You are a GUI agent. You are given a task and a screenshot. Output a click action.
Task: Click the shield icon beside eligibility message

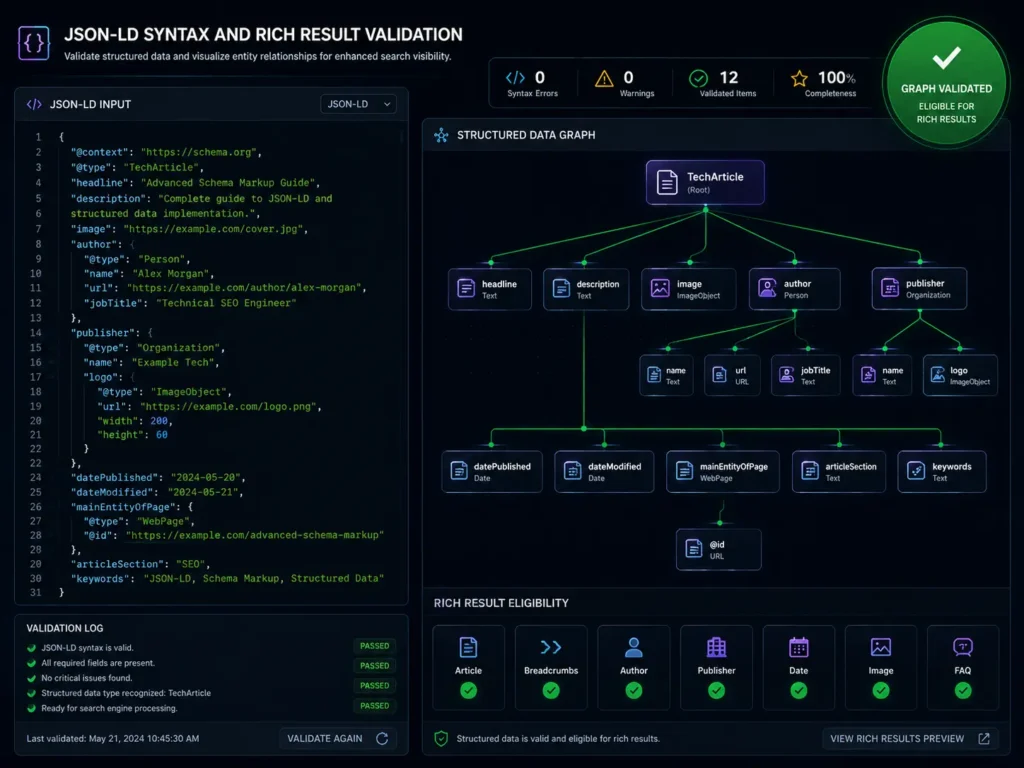coord(441,739)
